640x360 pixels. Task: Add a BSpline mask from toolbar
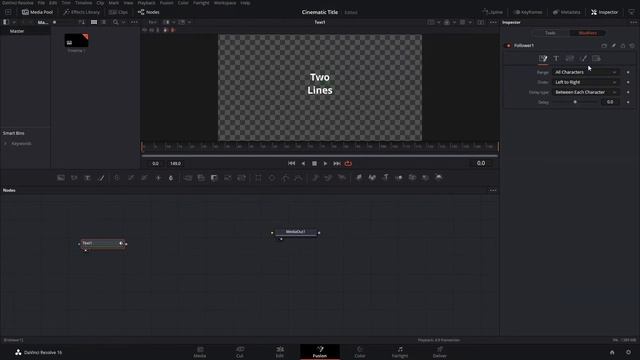click(299, 178)
